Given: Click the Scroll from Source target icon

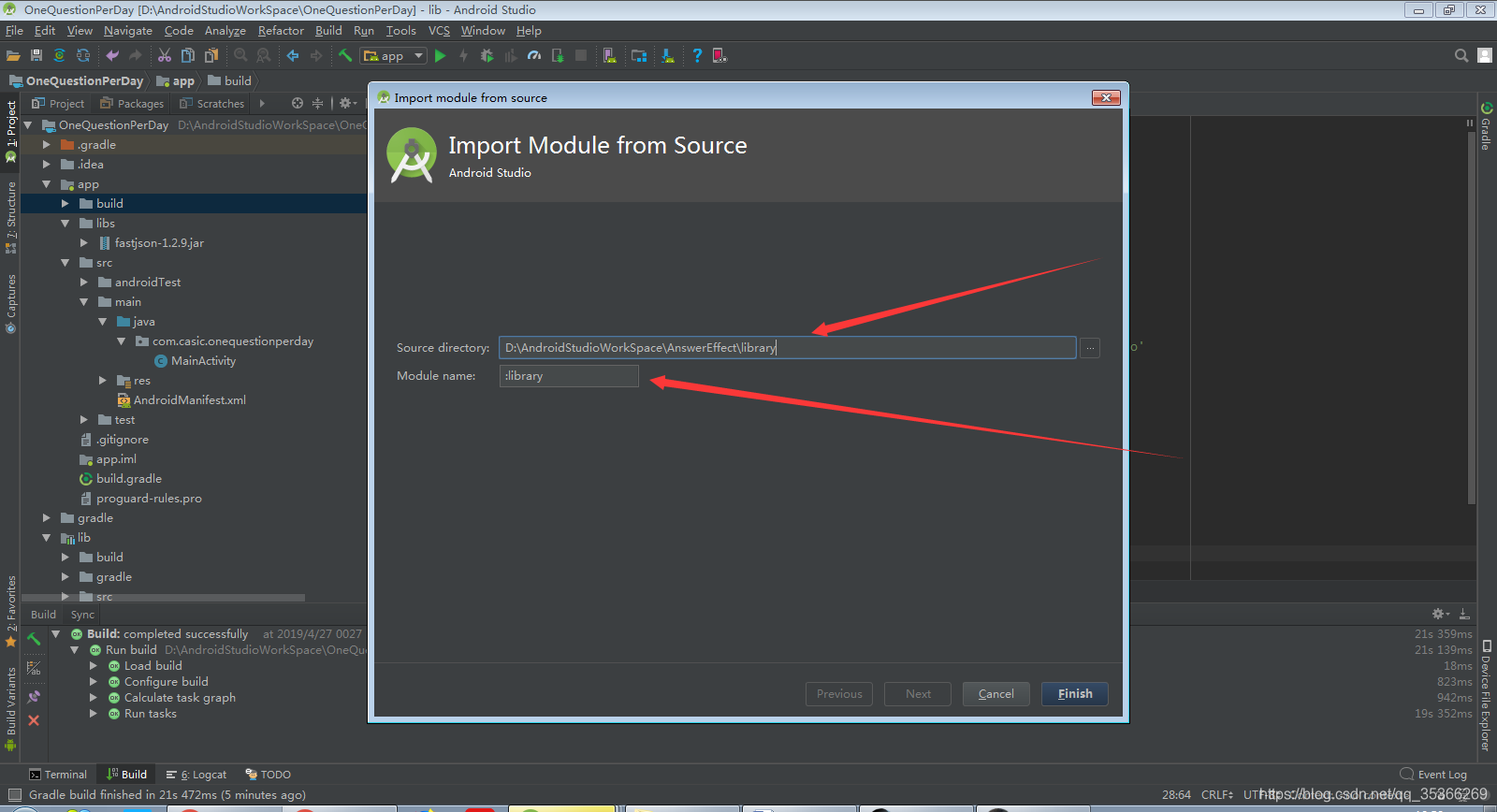Looking at the screenshot, I should point(298,103).
